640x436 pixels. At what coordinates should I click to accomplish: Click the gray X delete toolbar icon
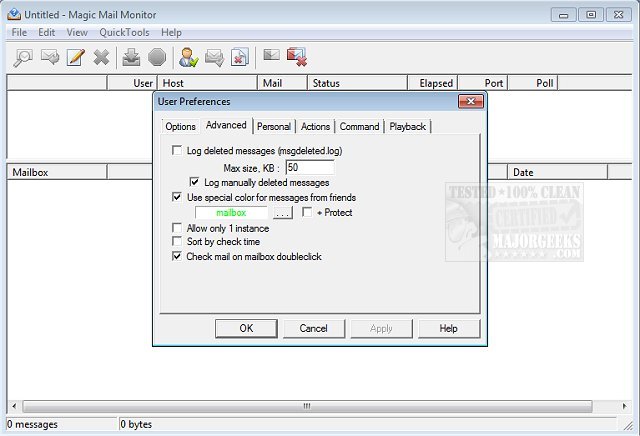[101, 58]
